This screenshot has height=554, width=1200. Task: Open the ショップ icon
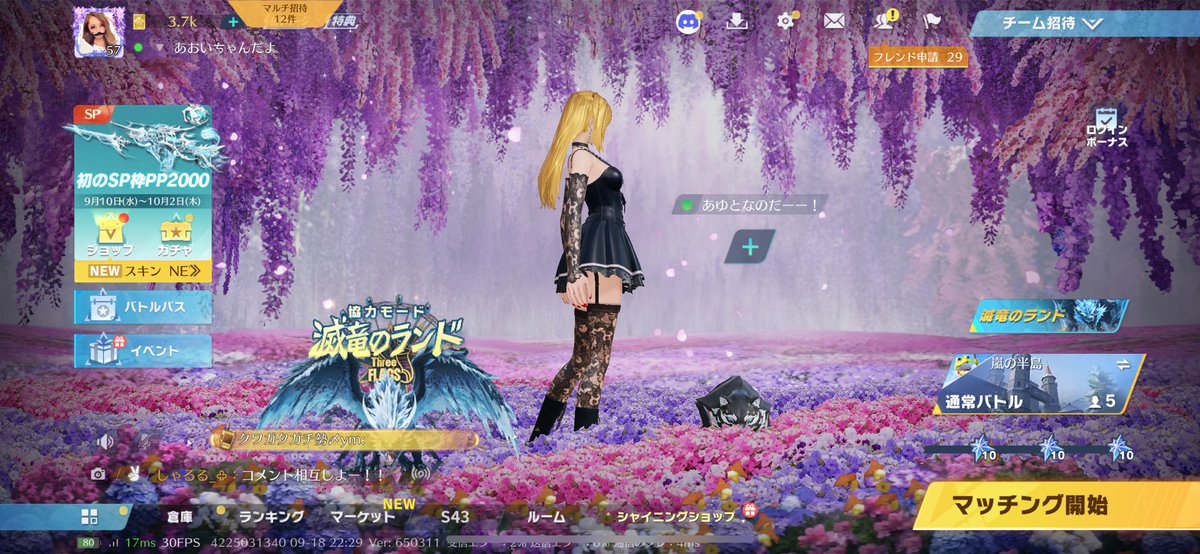point(108,237)
